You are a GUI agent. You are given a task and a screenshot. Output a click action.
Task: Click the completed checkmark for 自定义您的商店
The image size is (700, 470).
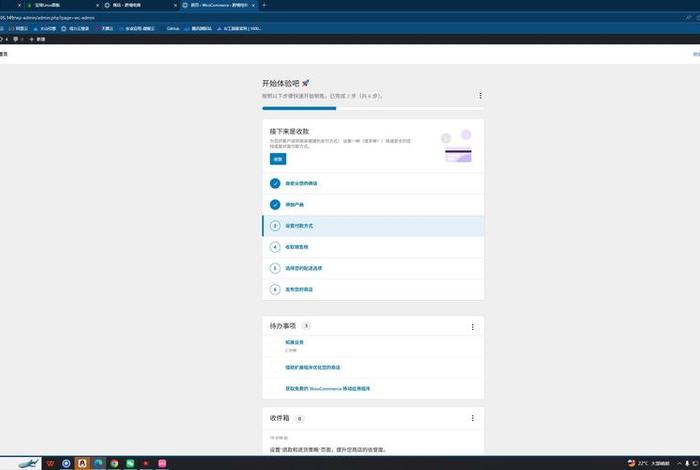[275, 183]
